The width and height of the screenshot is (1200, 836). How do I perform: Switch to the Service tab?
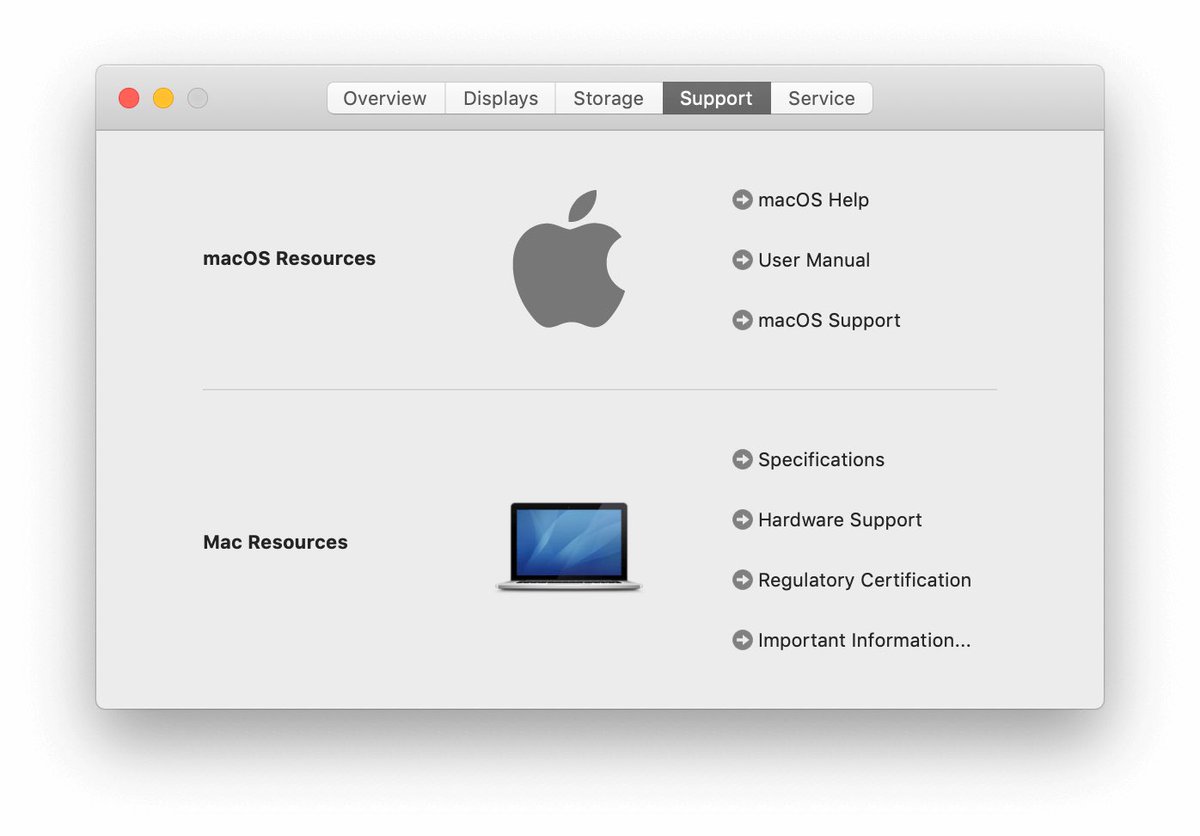click(821, 98)
